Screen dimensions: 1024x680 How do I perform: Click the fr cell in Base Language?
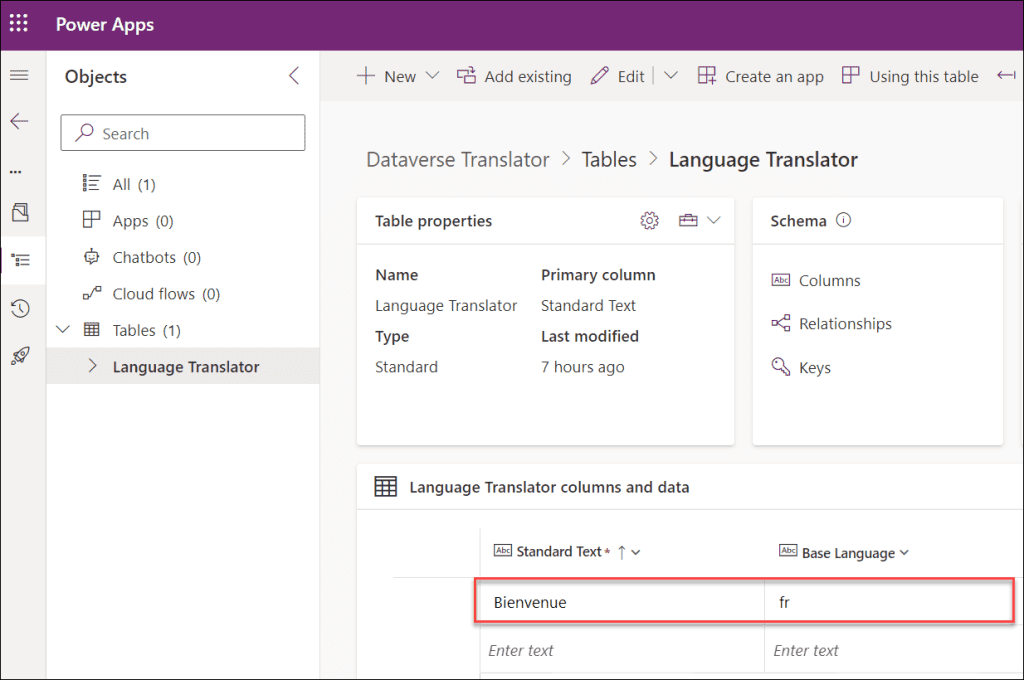[888, 602]
